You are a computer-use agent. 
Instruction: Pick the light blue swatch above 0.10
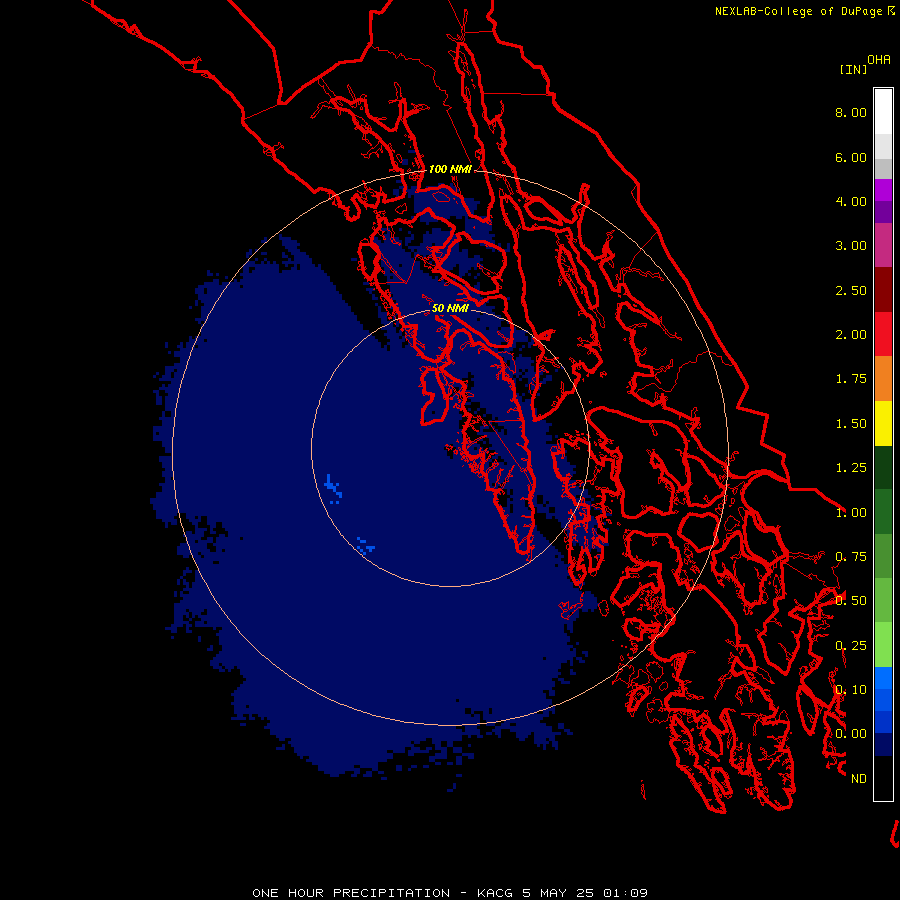coord(883,678)
